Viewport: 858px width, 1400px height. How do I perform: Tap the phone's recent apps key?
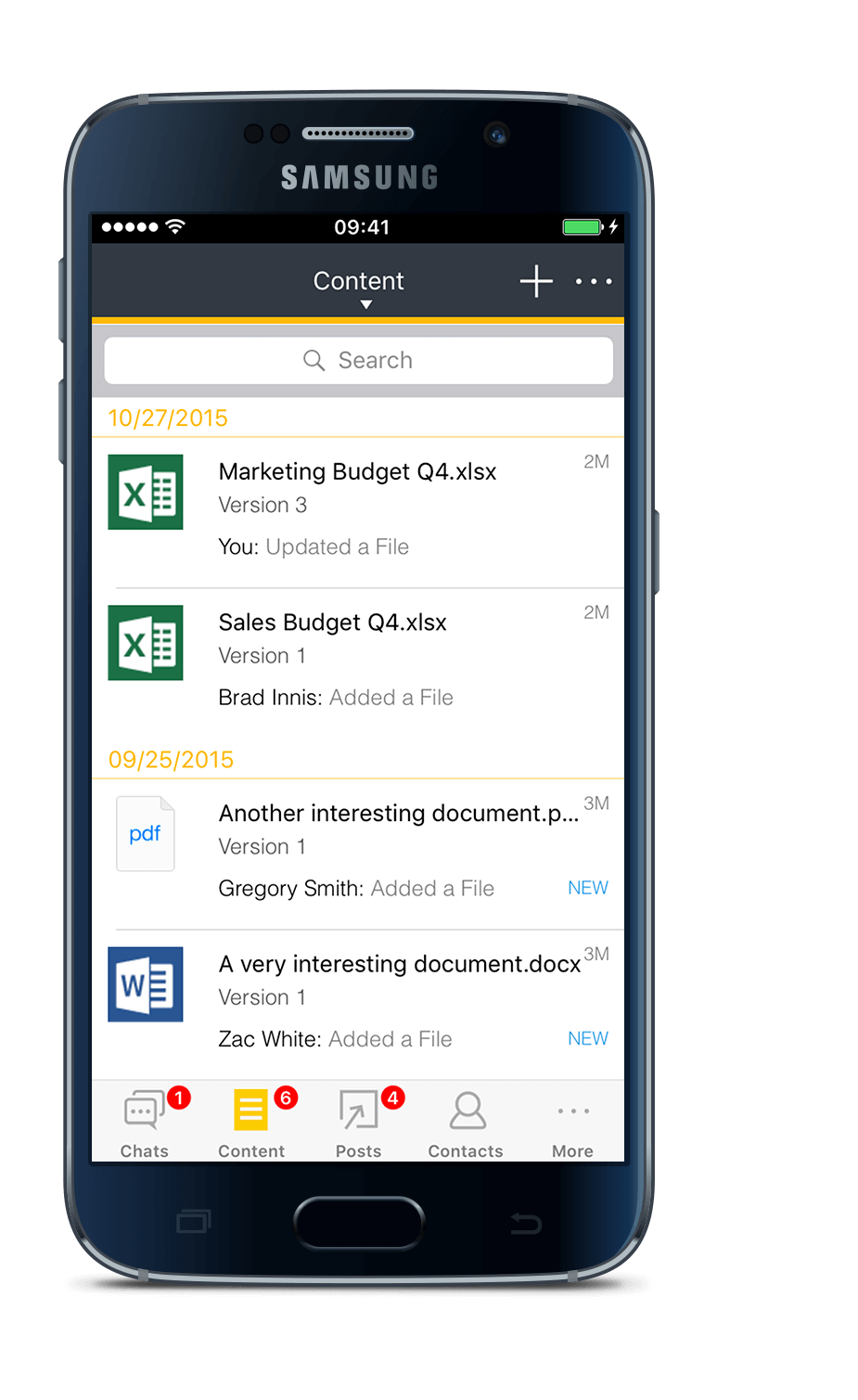[x=193, y=1222]
